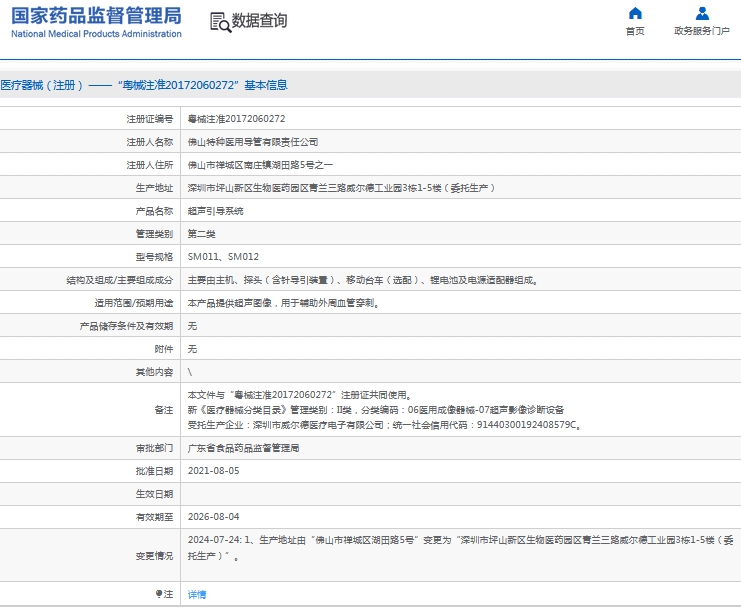The height and width of the screenshot is (611, 741).
Task: Click the product name 超声引导系统
Action: (x=215, y=211)
